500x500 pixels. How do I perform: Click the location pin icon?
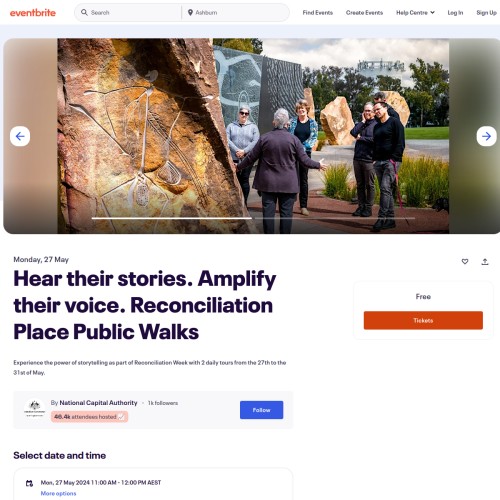click(190, 13)
